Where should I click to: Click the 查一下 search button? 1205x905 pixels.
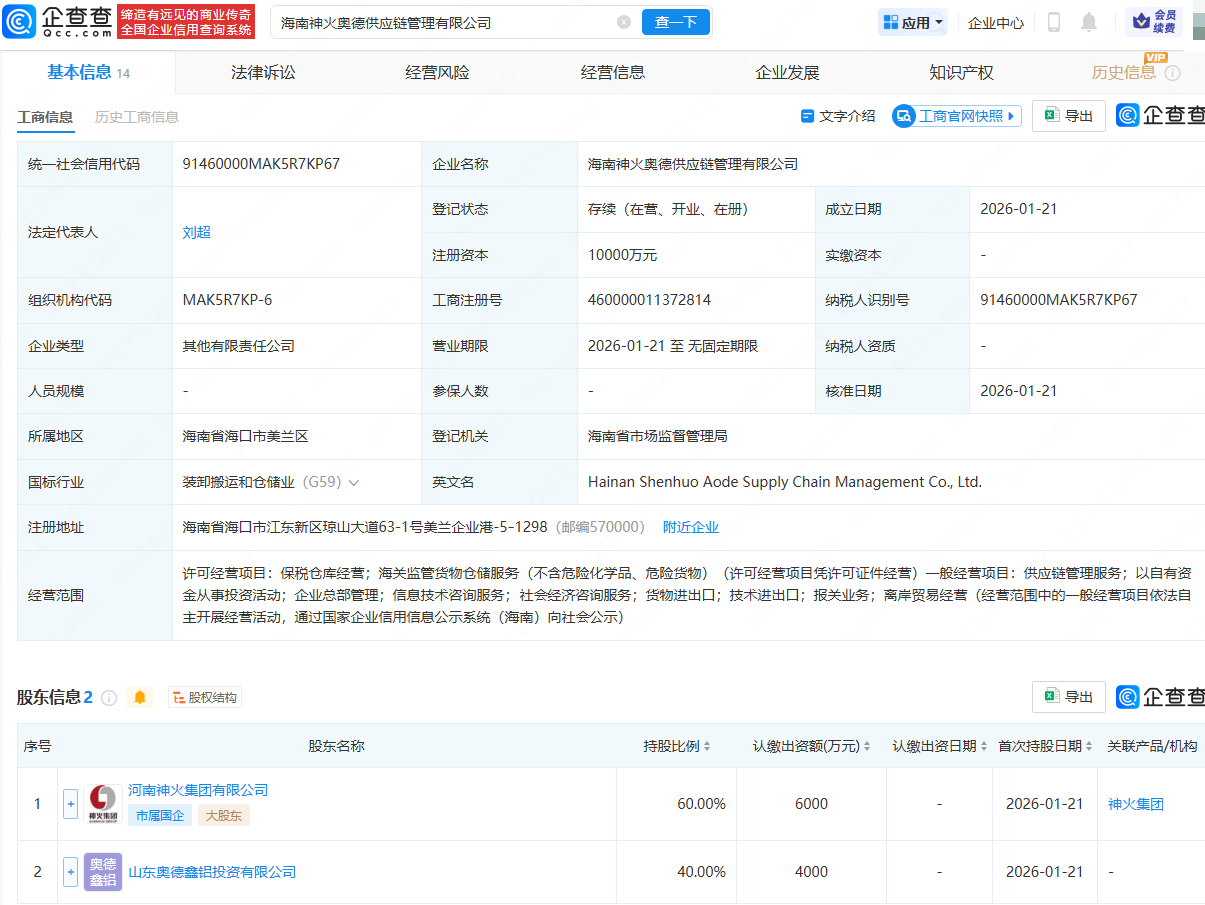point(675,21)
